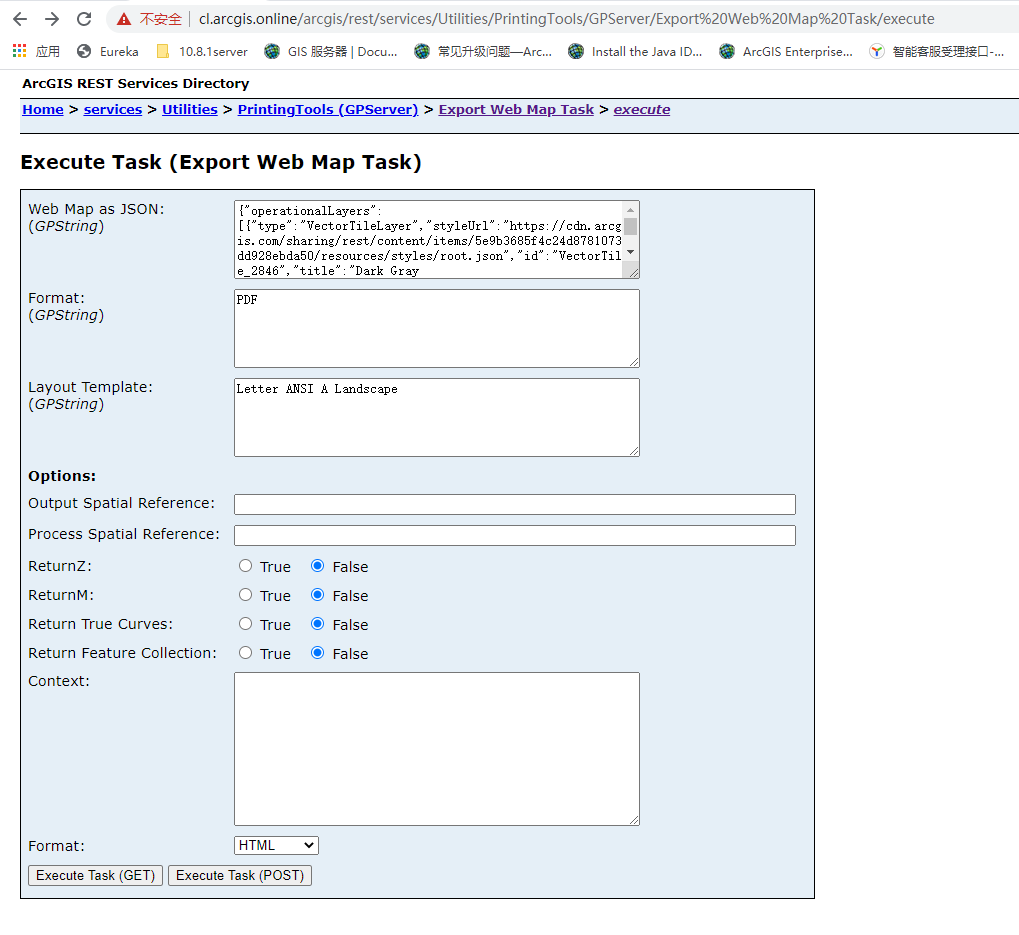
Task: Open the Install the Java ID bookmark
Action: [x=635, y=51]
